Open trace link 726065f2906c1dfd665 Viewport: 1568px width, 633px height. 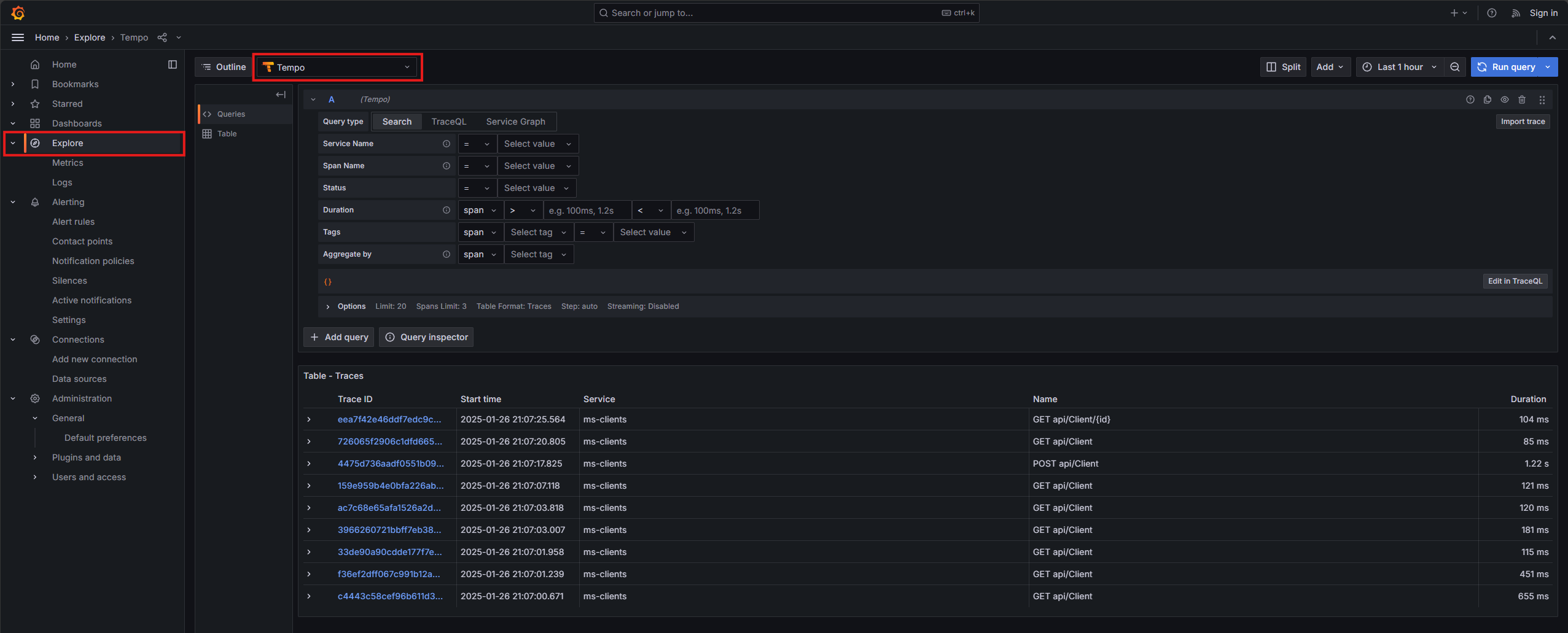389,441
